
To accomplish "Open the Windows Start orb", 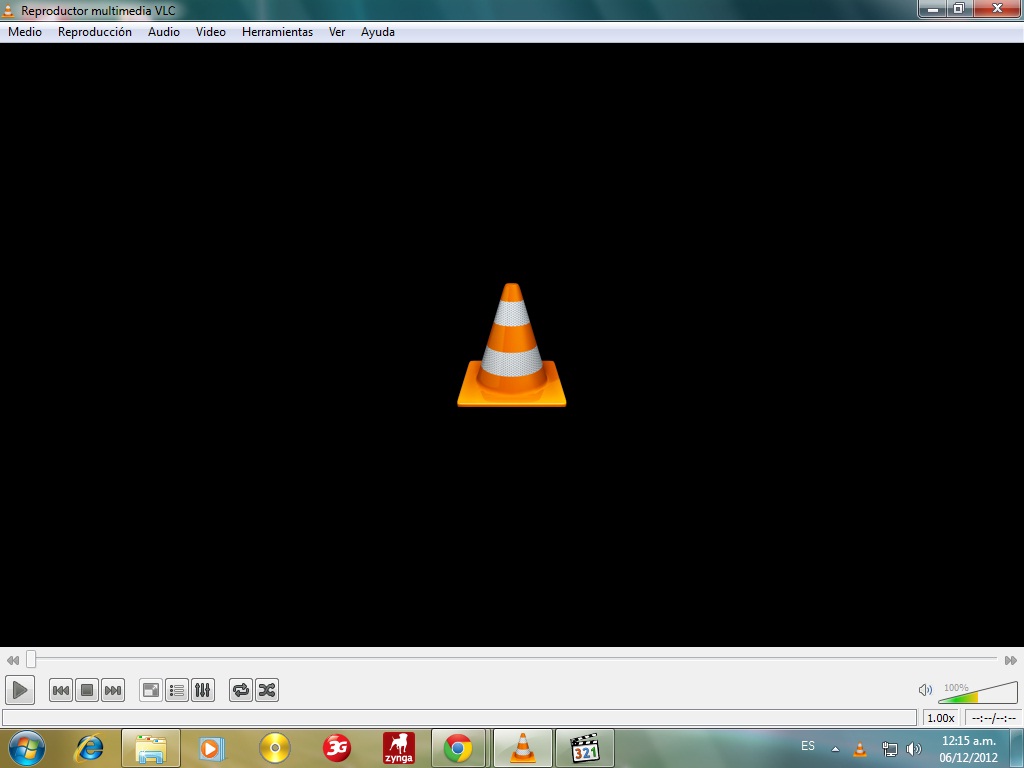I will (27, 748).
